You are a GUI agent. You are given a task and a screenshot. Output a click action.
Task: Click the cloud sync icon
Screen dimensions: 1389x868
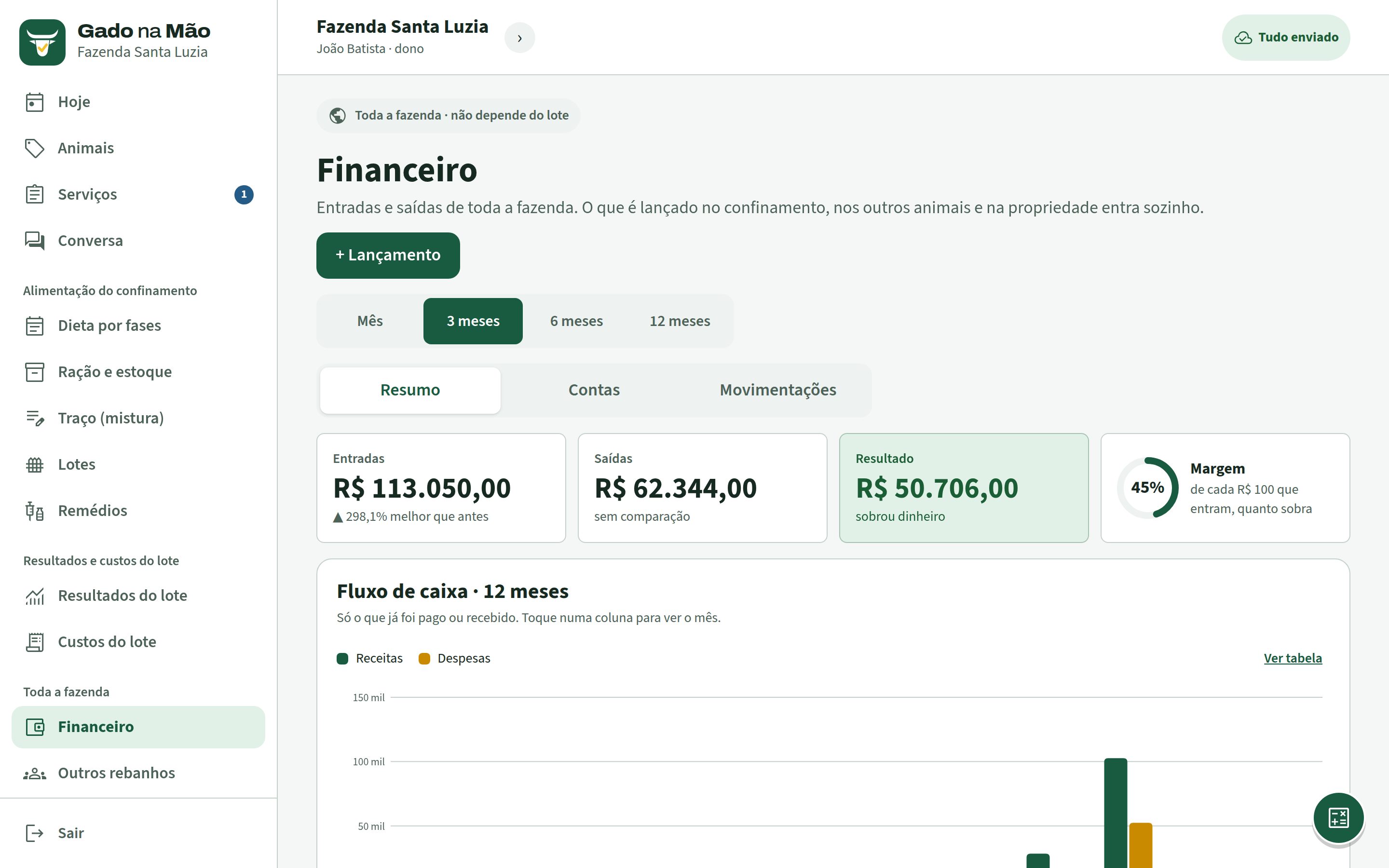(1243, 38)
